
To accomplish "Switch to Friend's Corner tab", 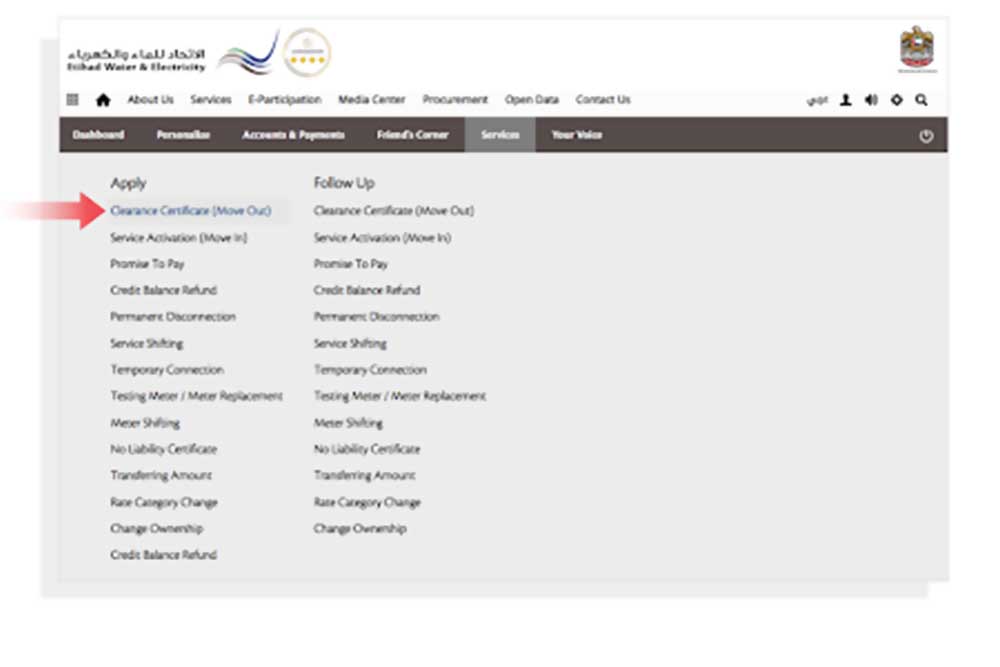I will tap(413, 135).
